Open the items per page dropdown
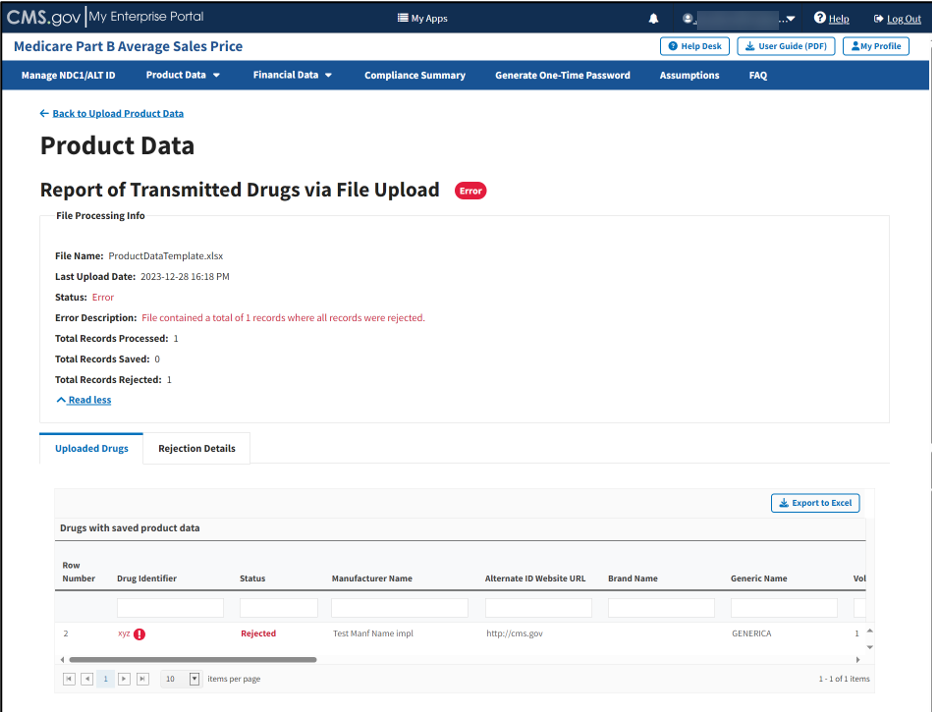932x712 pixels. (x=194, y=679)
